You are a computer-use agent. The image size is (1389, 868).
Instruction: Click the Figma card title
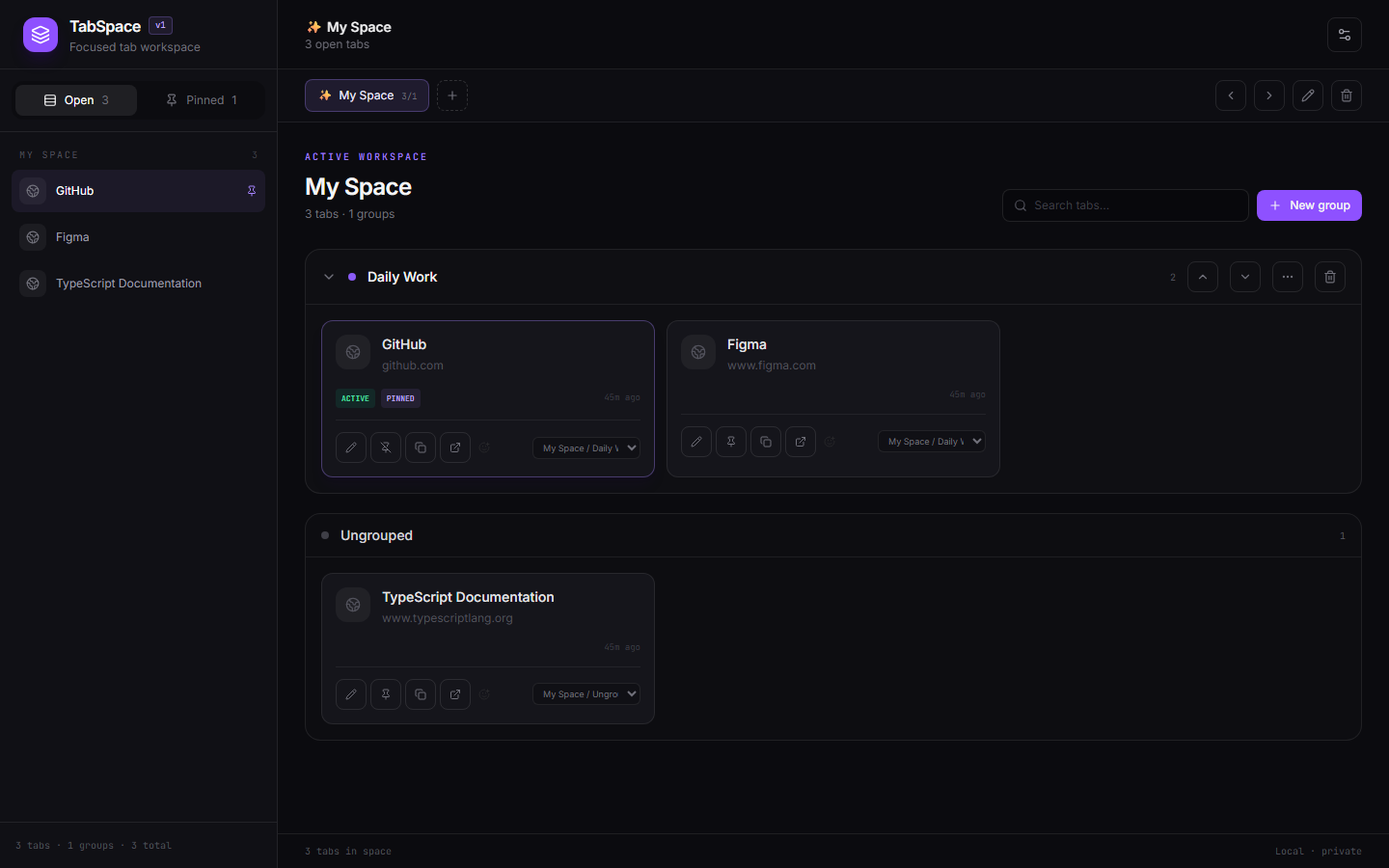pyautogui.click(x=747, y=344)
